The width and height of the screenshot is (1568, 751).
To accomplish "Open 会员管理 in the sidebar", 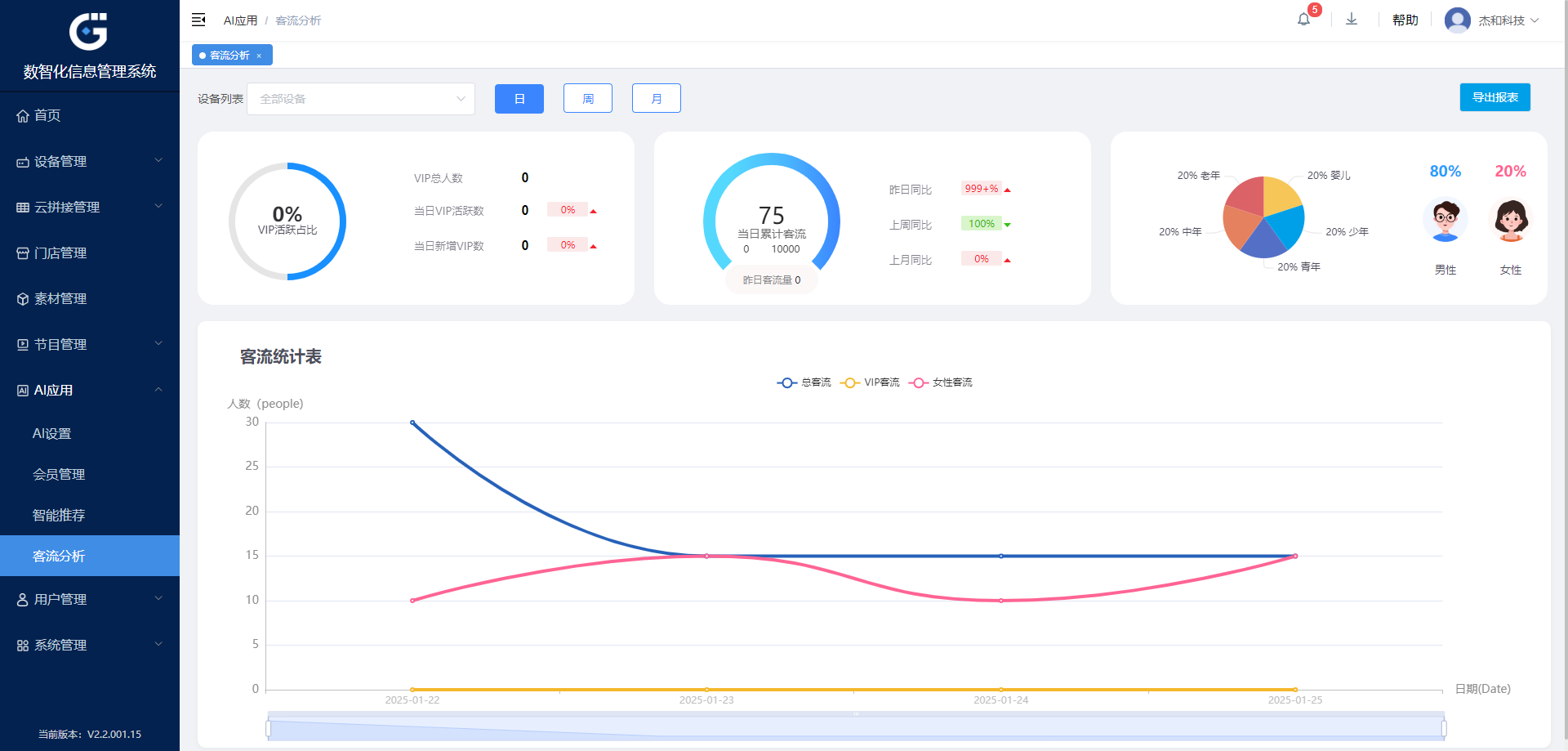I will point(59,474).
